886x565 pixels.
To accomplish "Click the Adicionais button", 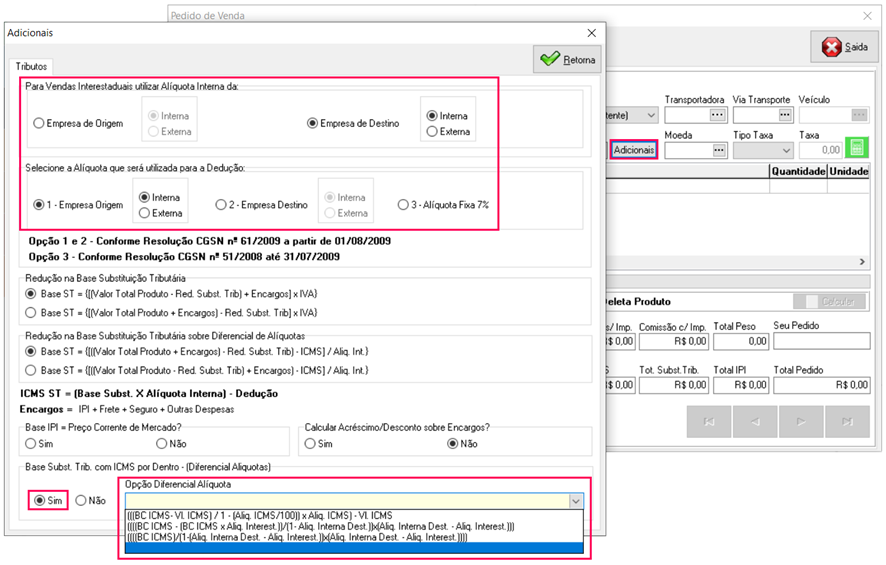I will (x=634, y=149).
